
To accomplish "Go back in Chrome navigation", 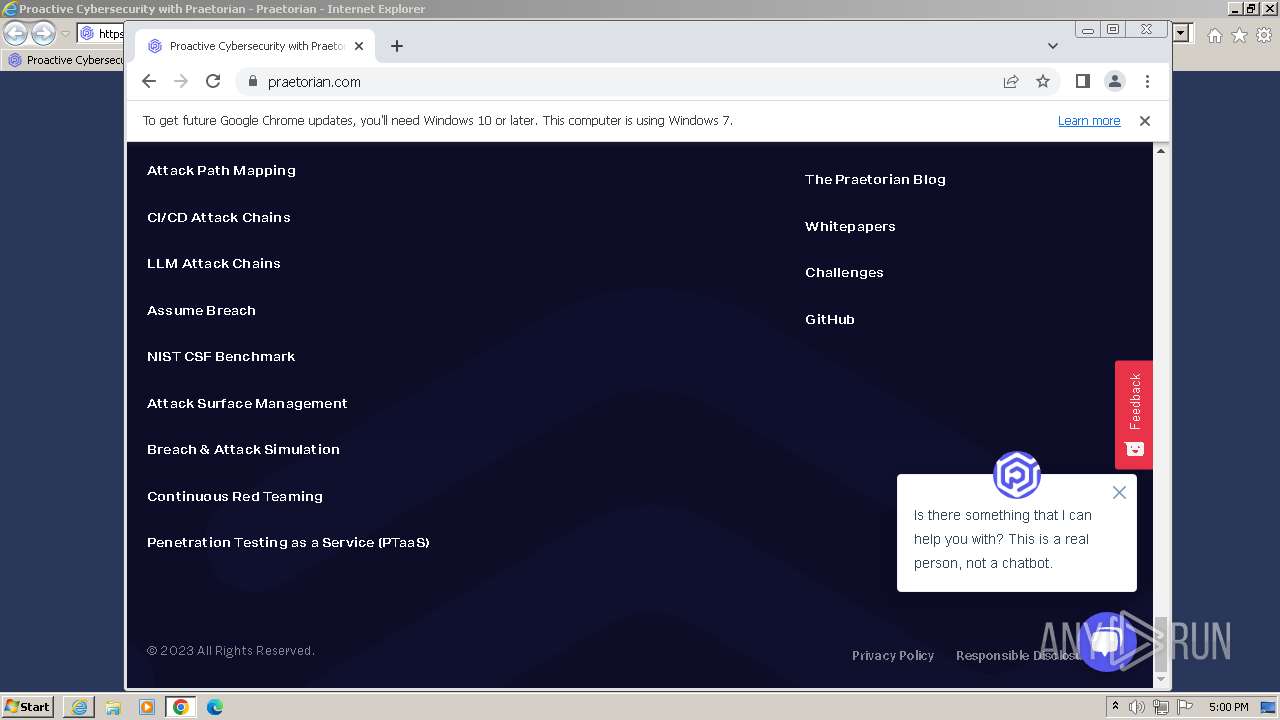I will 149,82.
